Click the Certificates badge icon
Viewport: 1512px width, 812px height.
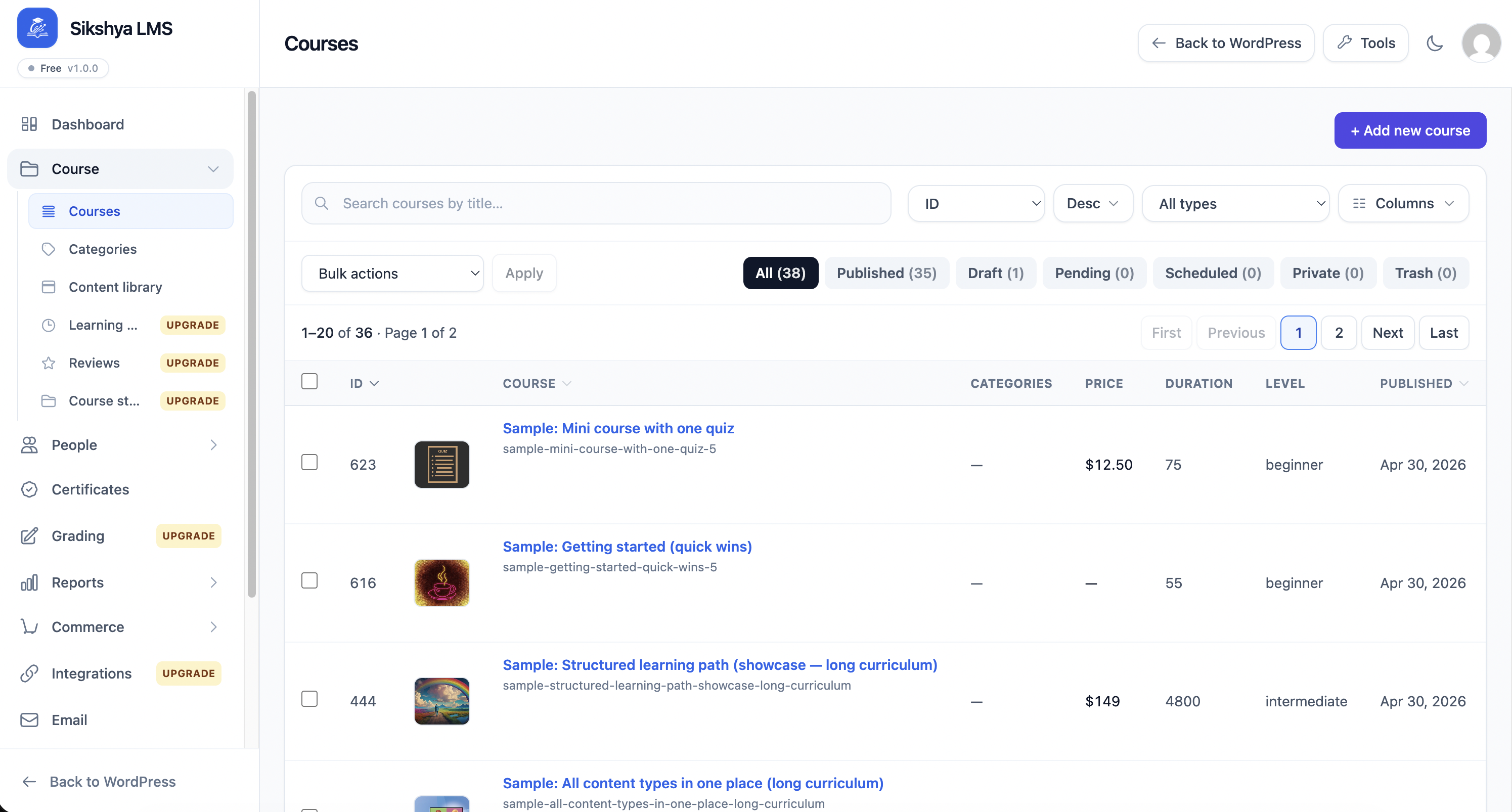pos(29,489)
